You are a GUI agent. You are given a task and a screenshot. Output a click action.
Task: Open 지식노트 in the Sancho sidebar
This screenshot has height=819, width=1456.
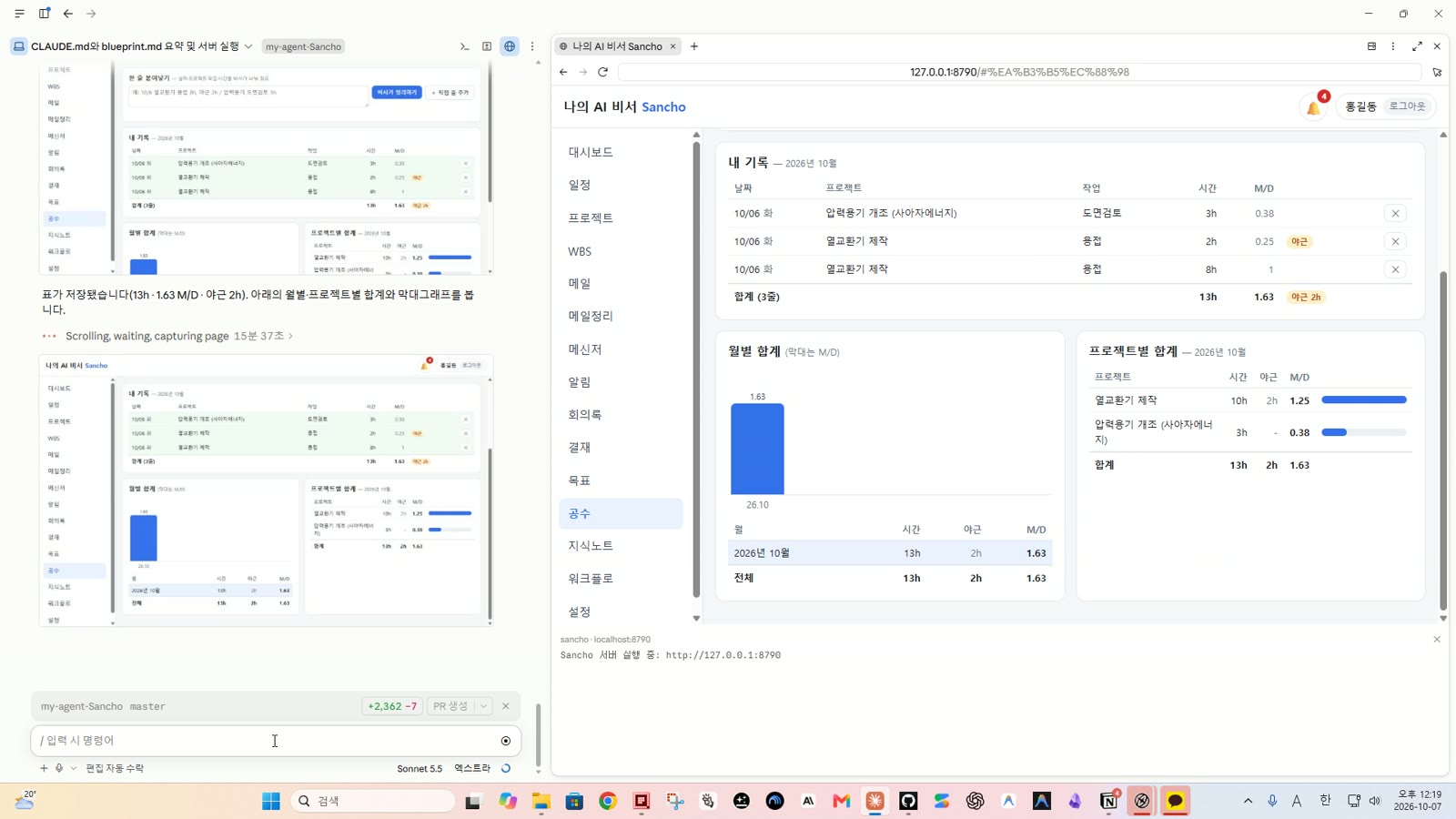[x=591, y=545]
